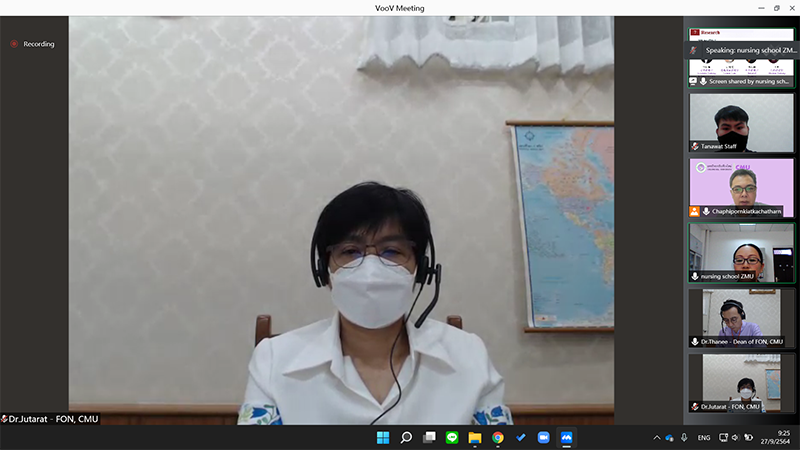Expand hidden system tray icons chevron
Screen dimensions: 800x450
click(x=657, y=438)
